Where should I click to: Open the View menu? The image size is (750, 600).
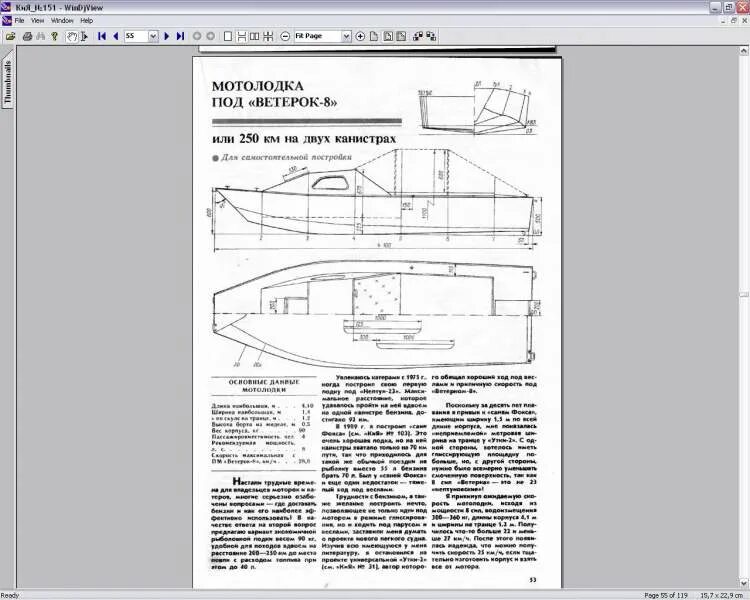click(x=37, y=21)
